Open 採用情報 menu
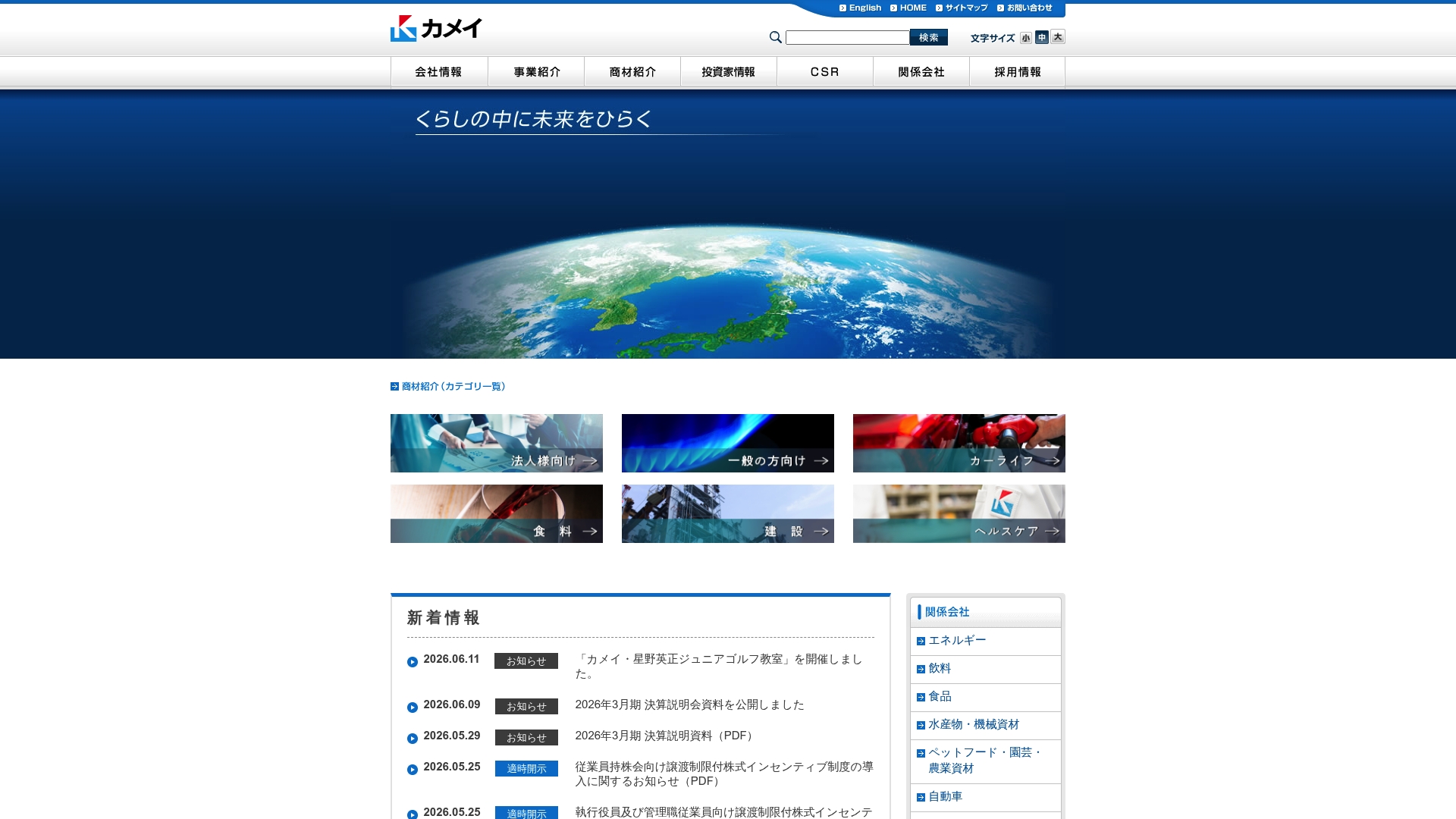This screenshot has height=819, width=1456. coord(1018,72)
